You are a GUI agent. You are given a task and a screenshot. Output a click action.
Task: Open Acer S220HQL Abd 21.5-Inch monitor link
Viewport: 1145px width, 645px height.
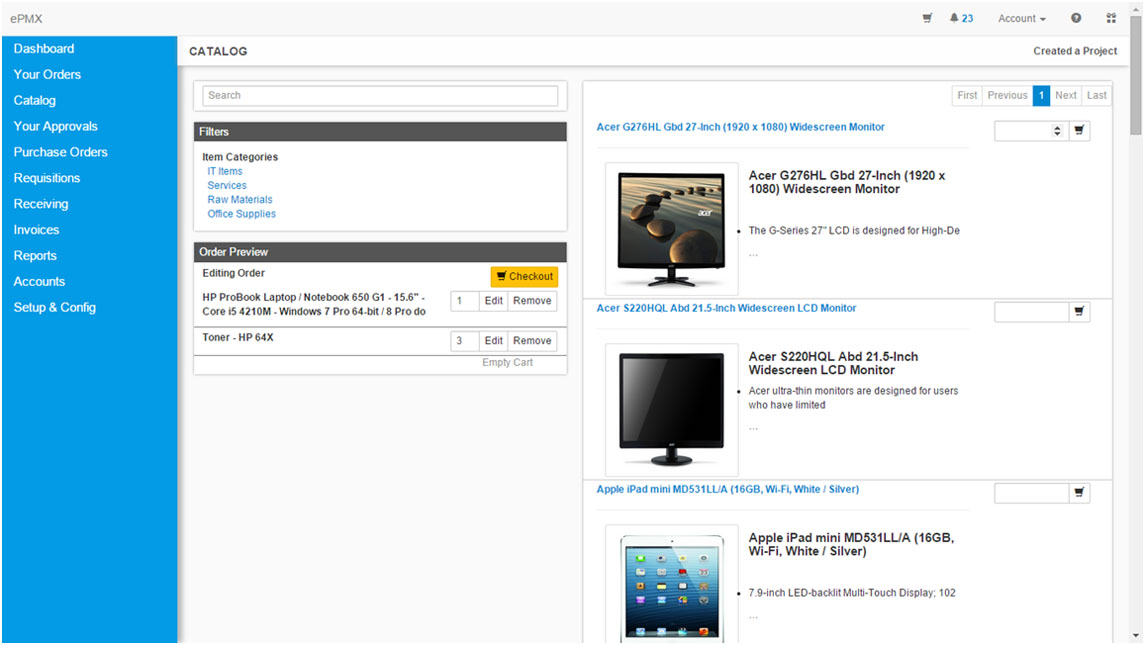point(727,308)
